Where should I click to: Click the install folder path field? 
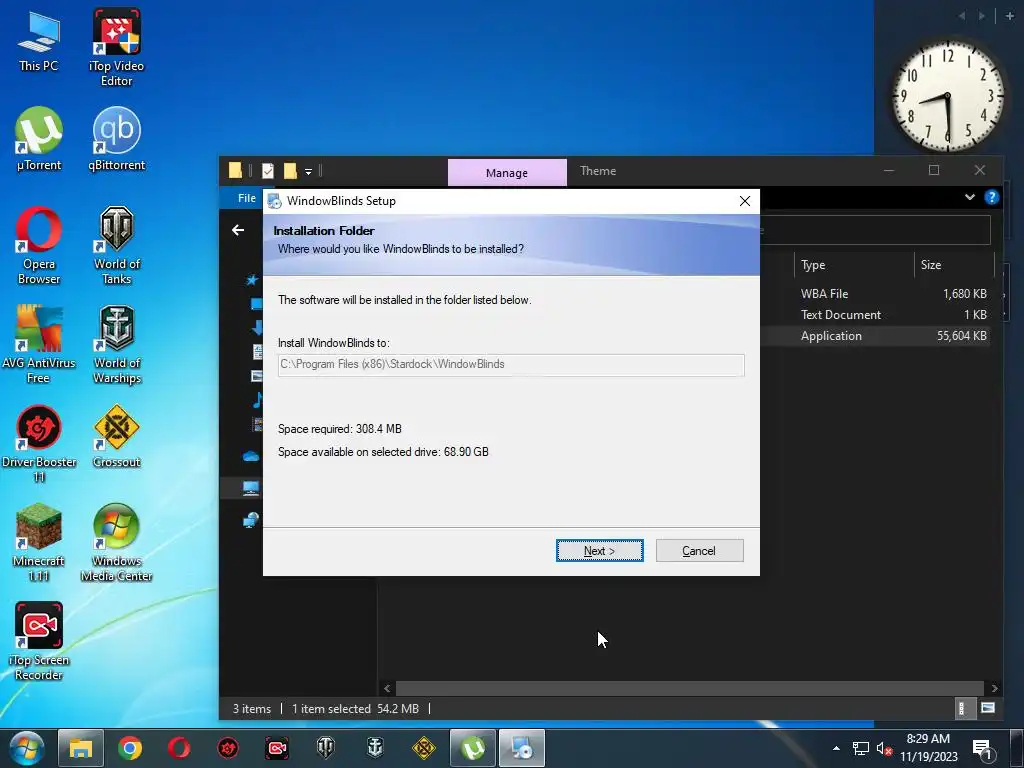click(x=511, y=365)
